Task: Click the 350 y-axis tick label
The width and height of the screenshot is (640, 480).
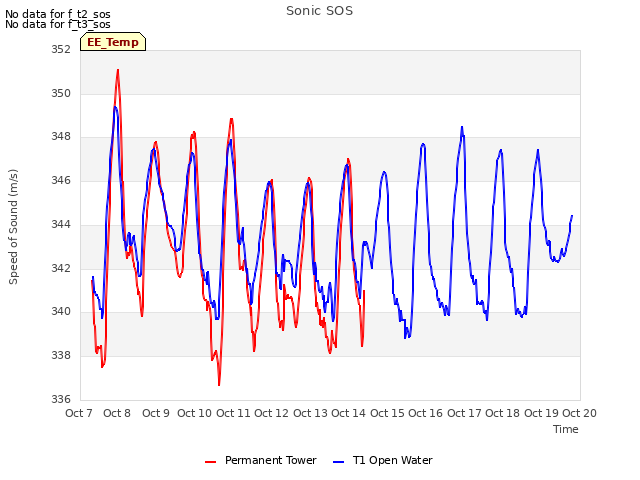Action: pos(61,93)
